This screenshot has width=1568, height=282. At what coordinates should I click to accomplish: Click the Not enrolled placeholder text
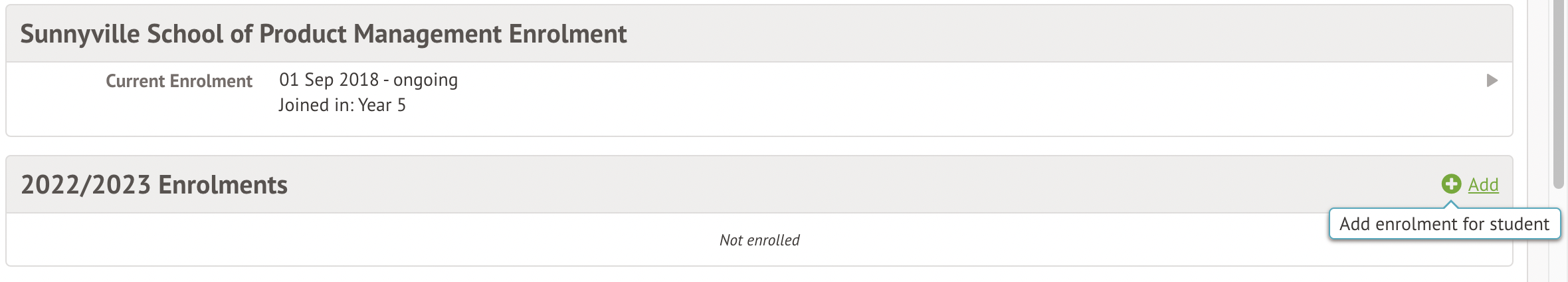[x=759, y=240]
